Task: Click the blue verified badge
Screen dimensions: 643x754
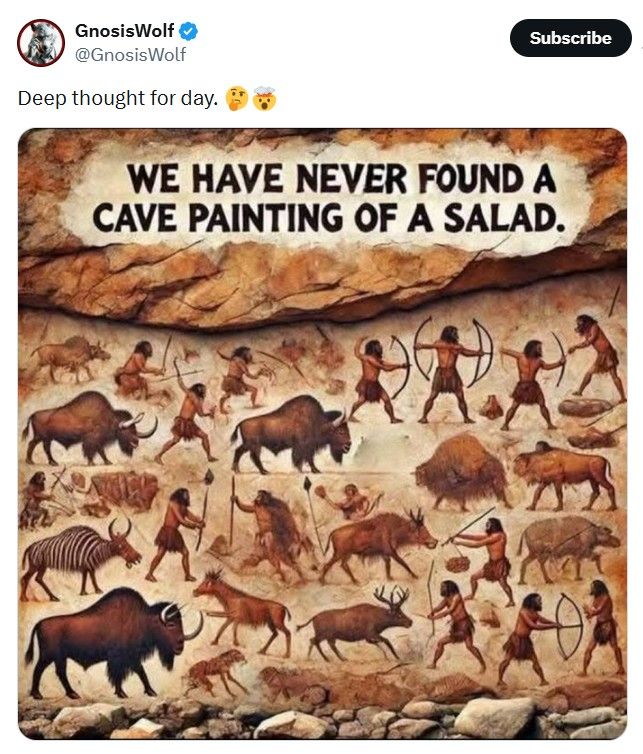Action: (x=189, y=31)
